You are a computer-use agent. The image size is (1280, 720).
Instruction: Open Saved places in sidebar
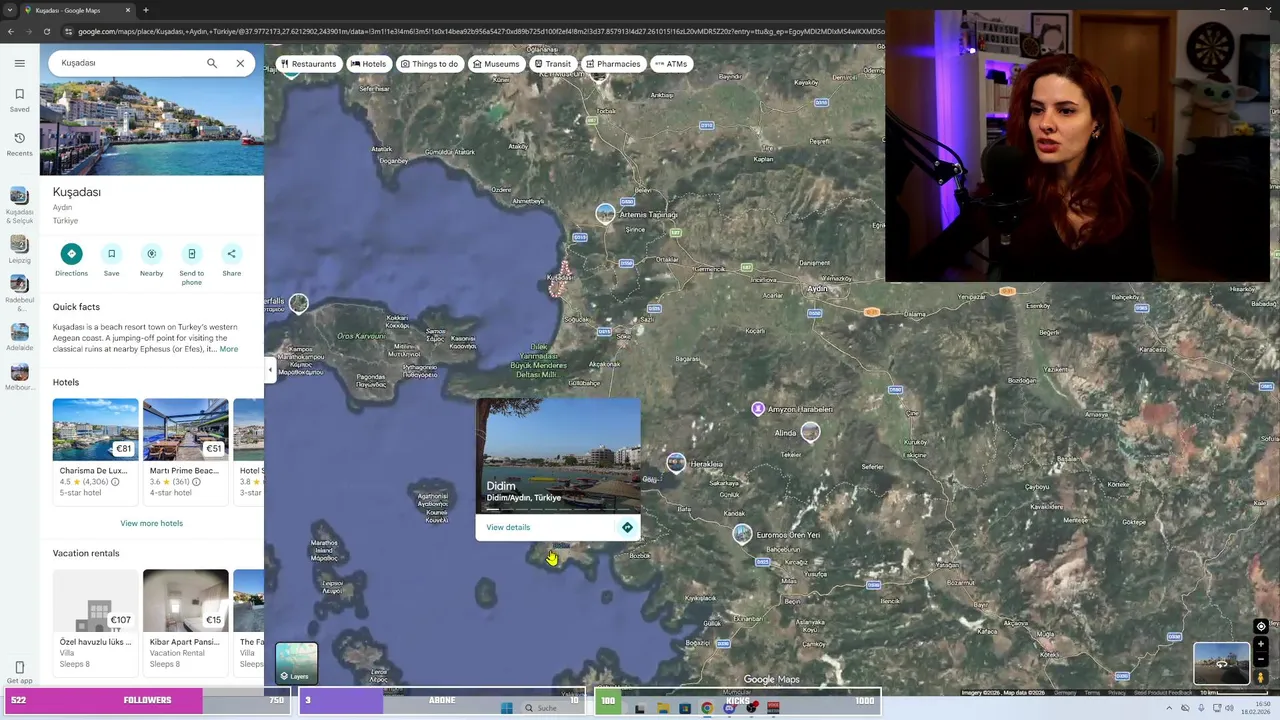(x=19, y=100)
